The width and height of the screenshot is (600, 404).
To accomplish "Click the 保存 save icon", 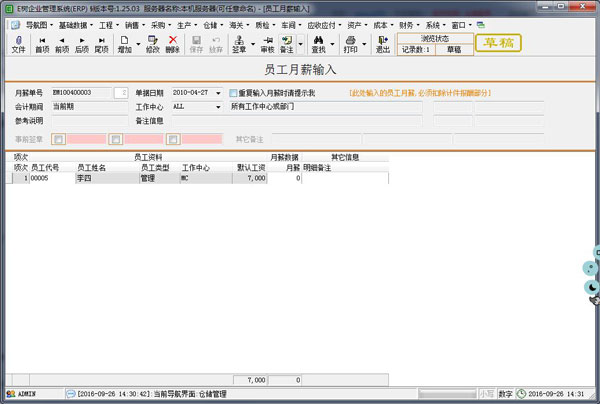I will click(196, 40).
